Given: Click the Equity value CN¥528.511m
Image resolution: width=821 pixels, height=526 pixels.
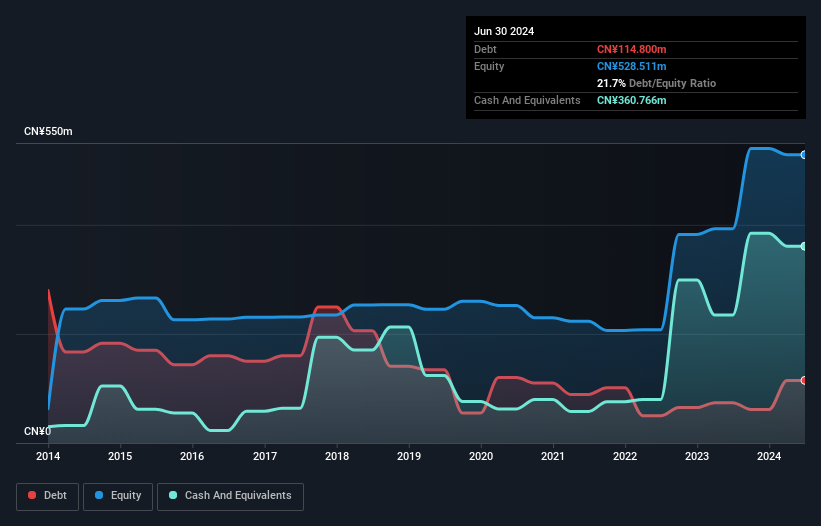Looking at the screenshot, I should [x=631, y=66].
